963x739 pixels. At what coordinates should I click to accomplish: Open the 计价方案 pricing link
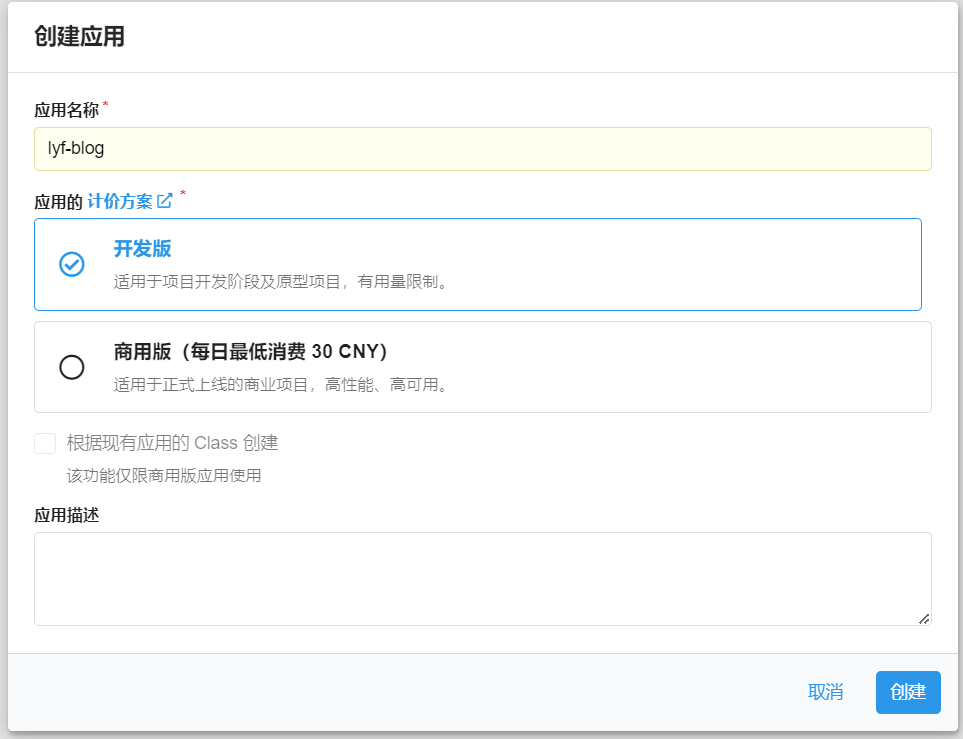[x=120, y=201]
